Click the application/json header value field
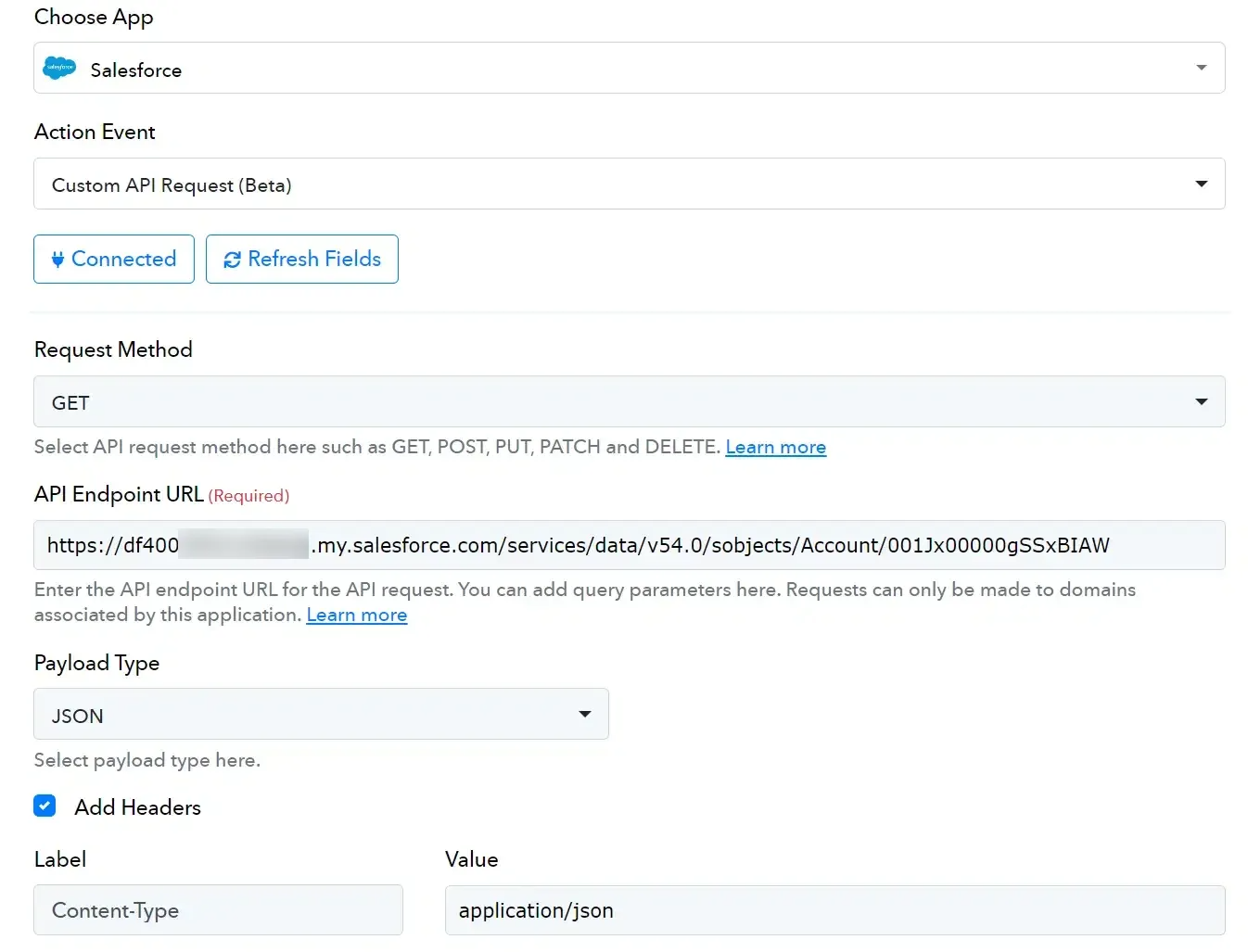The height and width of the screenshot is (952, 1248). tap(835, 910)
